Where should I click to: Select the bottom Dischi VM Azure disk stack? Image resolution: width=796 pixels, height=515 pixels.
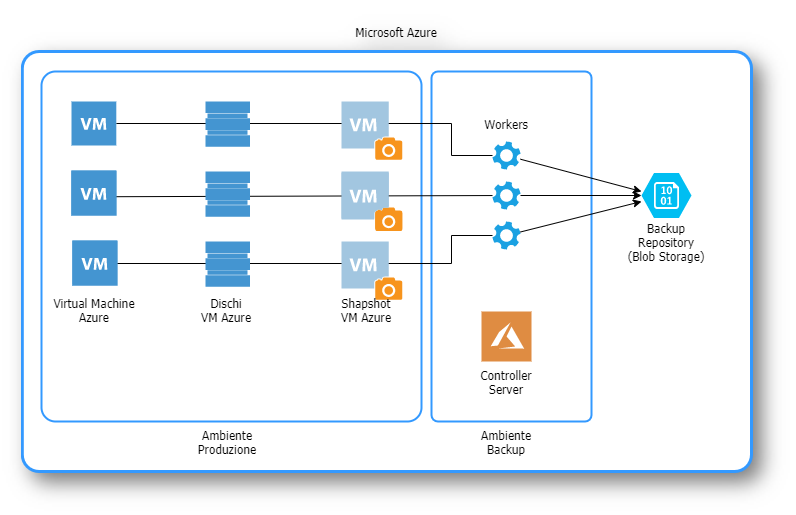(x=227, y=264)
